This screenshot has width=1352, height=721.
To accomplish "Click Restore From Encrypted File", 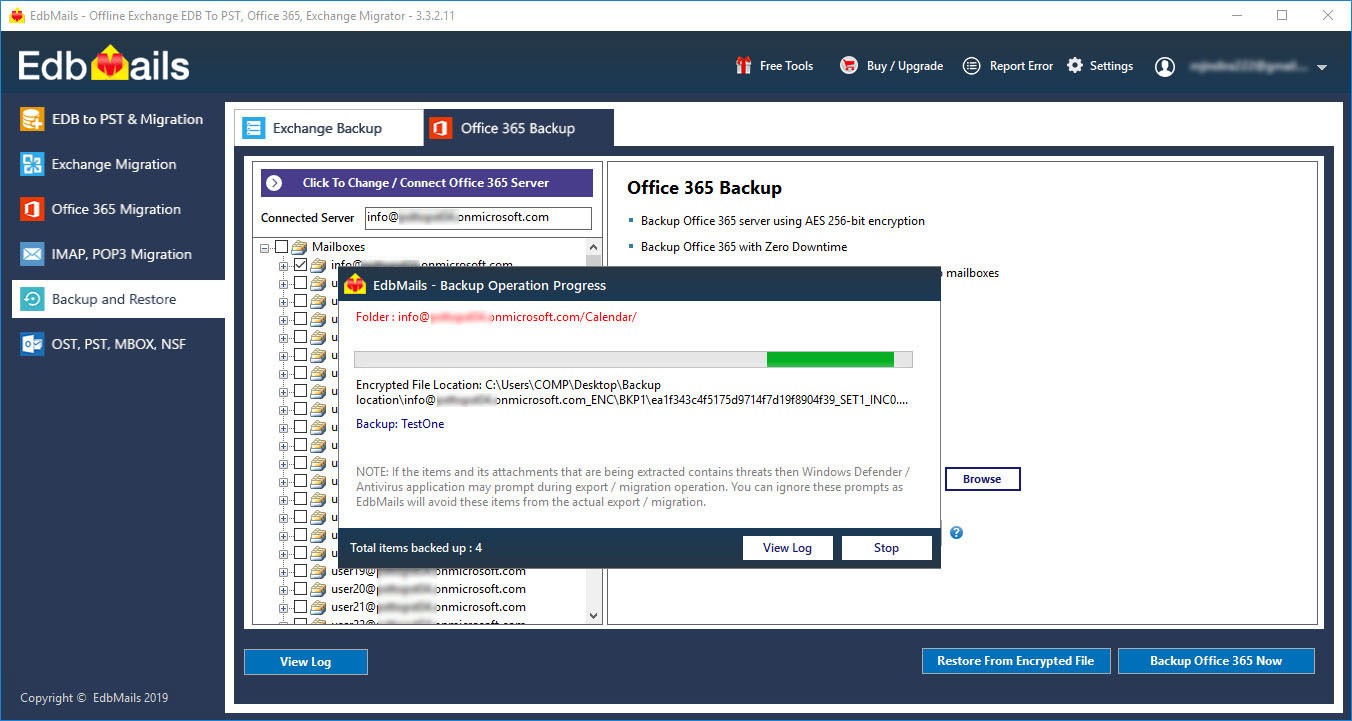I will [x=1015, y=661].
